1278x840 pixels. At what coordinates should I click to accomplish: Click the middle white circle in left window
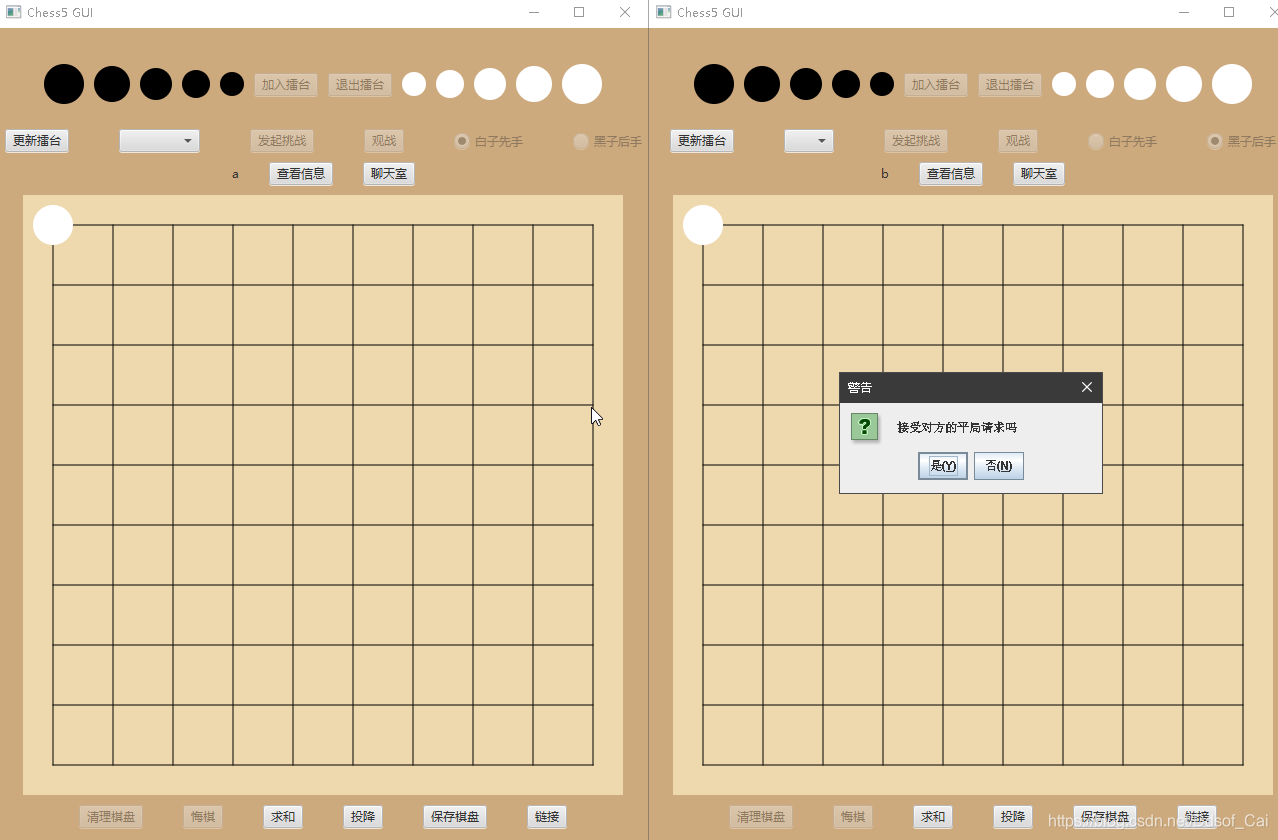pos(490,84)
